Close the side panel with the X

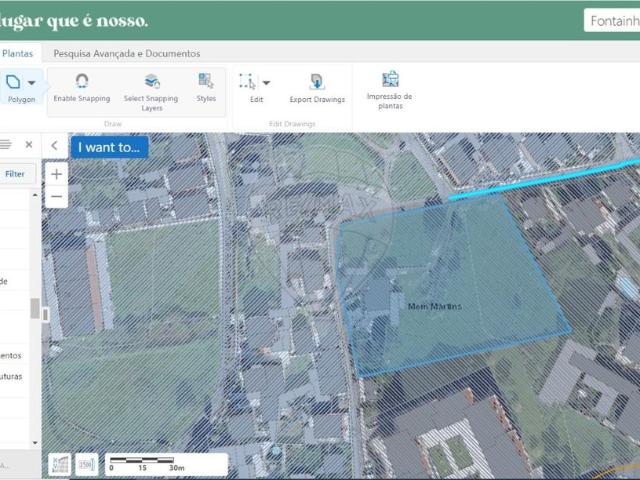(x=29, y=144)
